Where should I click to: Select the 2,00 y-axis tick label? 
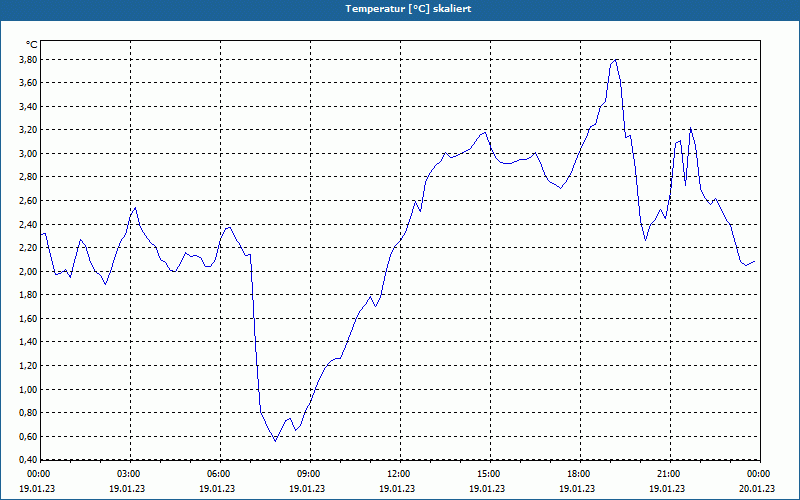coord(28,271)
